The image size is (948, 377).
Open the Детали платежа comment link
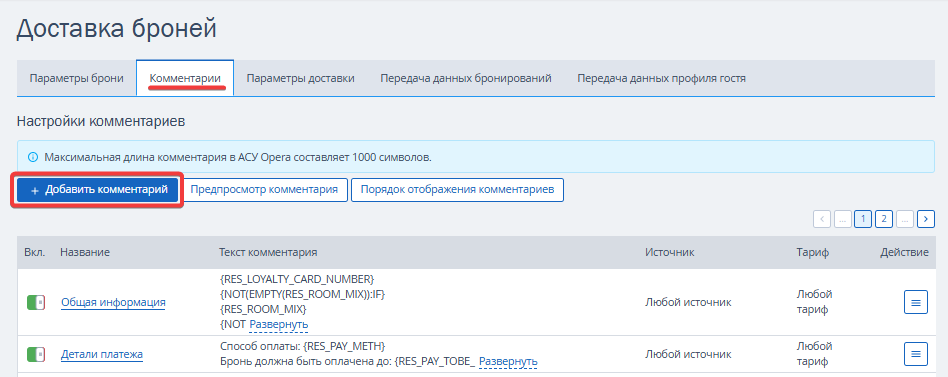click(102, 355)
